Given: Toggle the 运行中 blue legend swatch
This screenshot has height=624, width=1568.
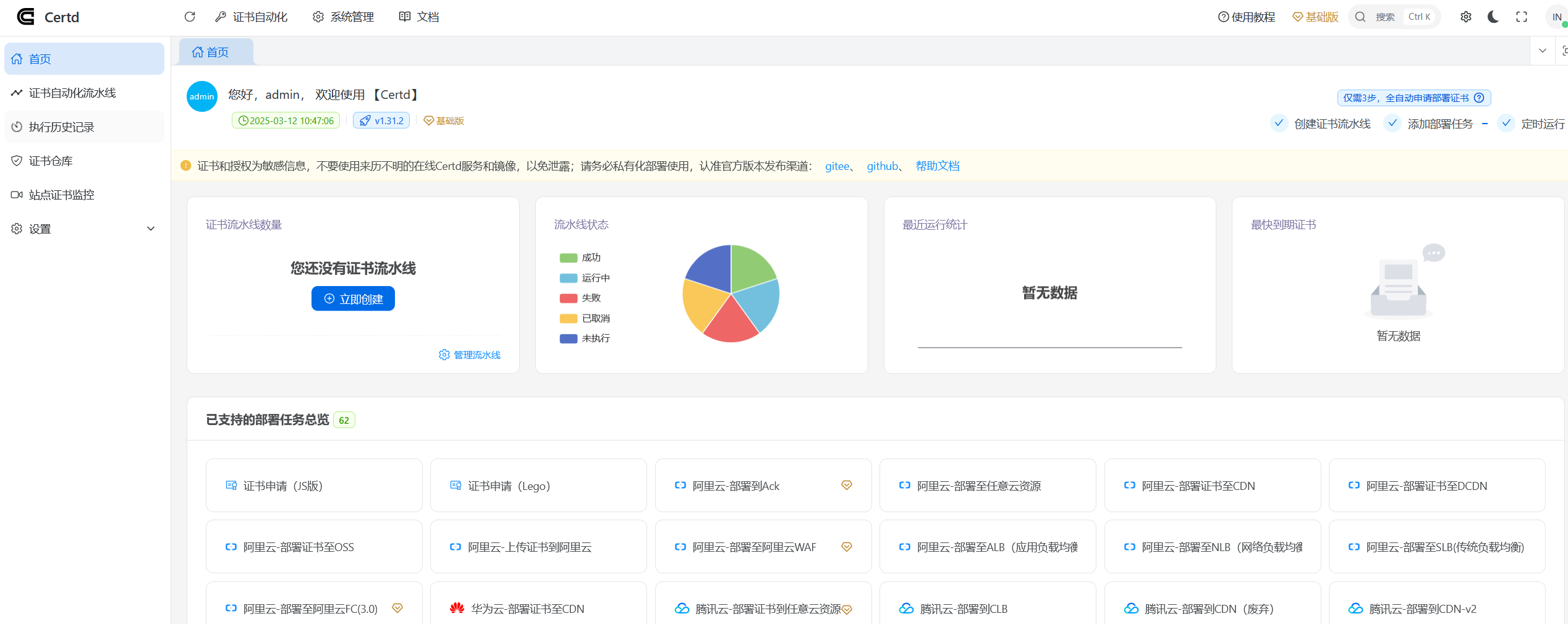Looking at the screenshot, I should point(569,278).
